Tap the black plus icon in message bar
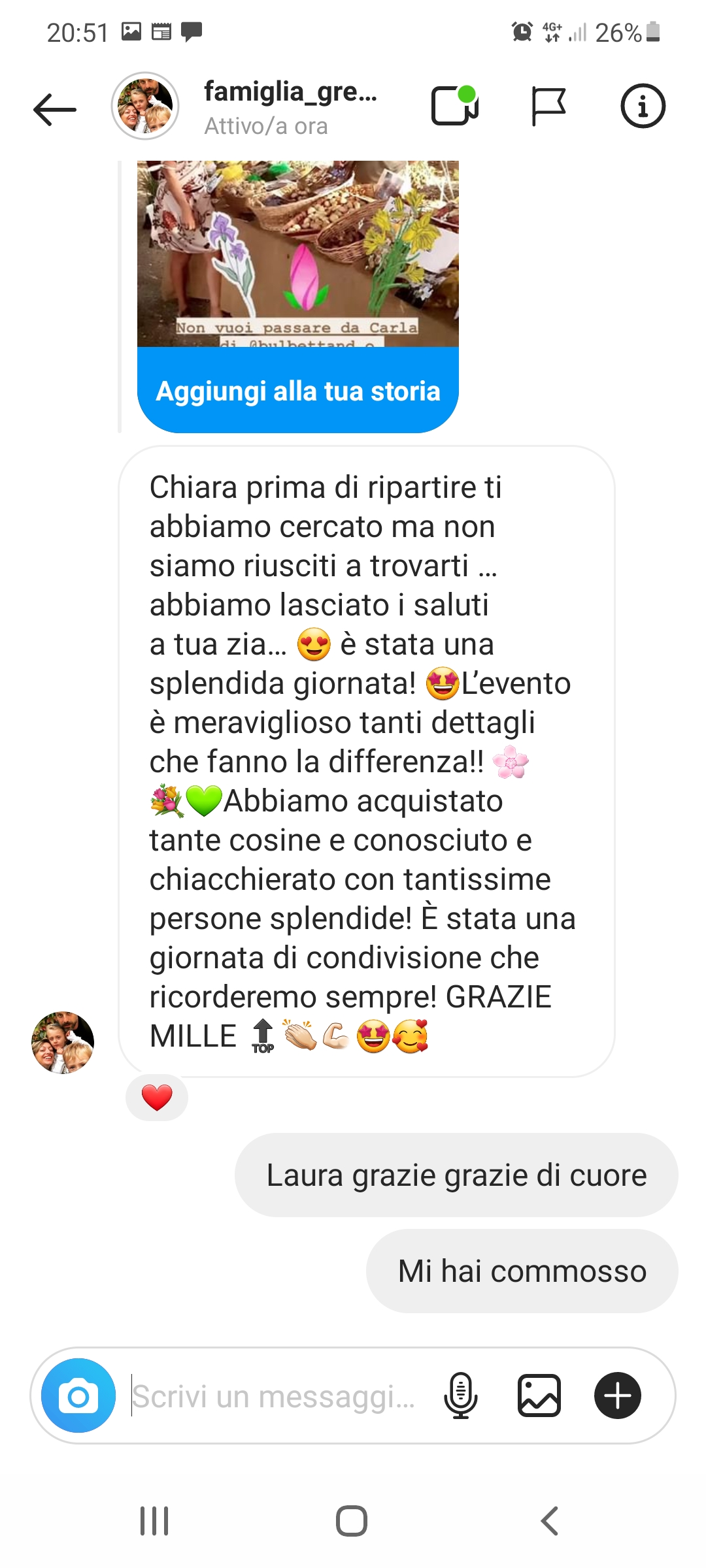The width and height of the screenshot is (706, 1568). click(x=618, y=1396)
